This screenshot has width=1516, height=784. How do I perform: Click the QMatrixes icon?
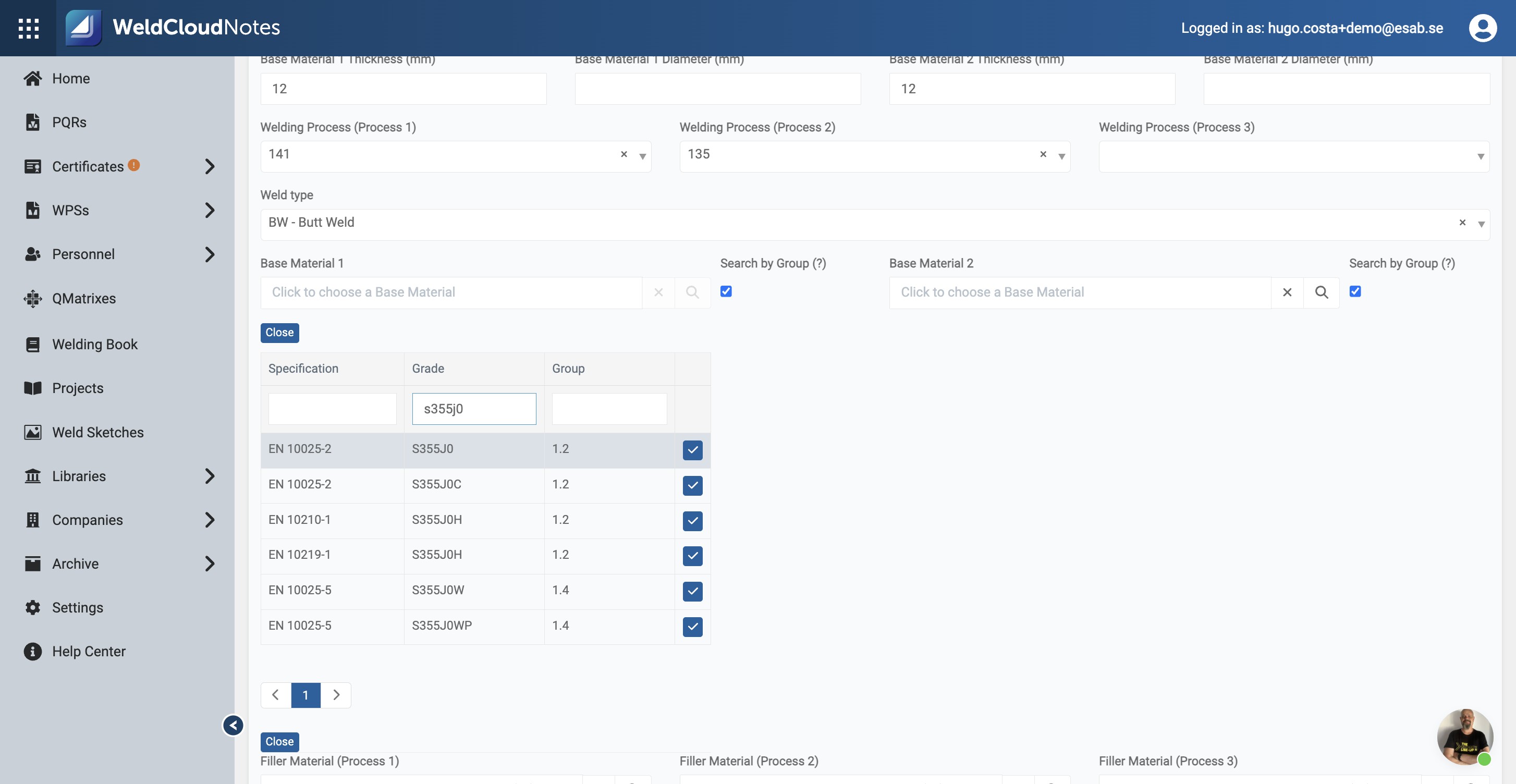pos(33,298)
